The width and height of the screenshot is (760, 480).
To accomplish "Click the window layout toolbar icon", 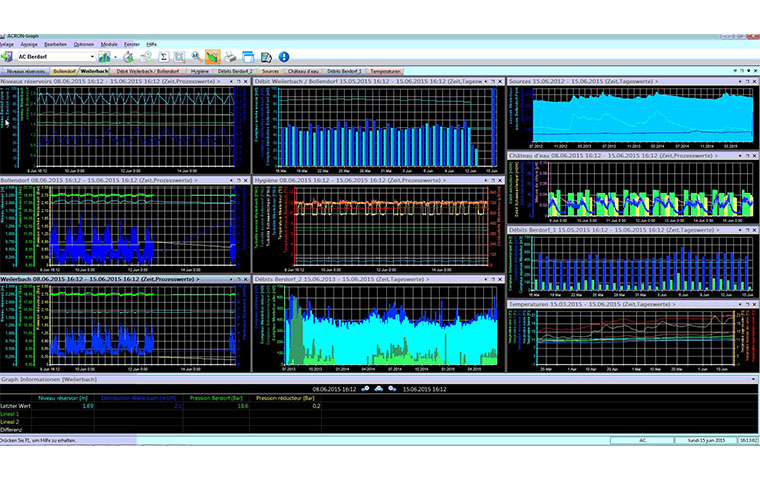I will click(x=248, y=57).
